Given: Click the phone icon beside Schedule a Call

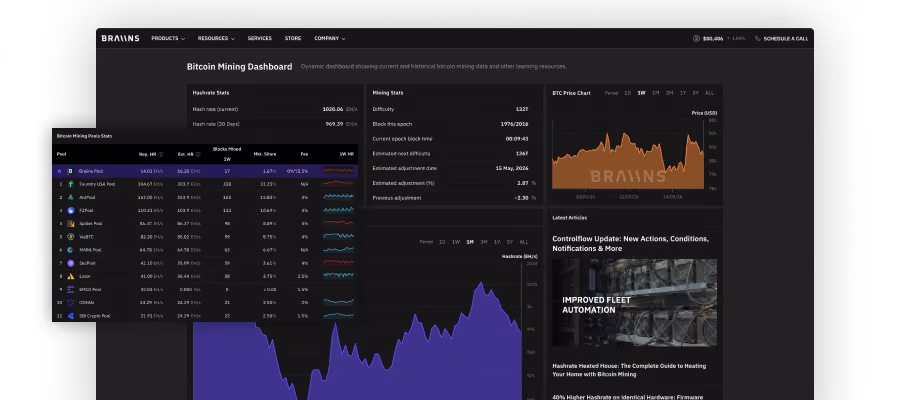Looking at the screenshot, I should tap(758, 38).
